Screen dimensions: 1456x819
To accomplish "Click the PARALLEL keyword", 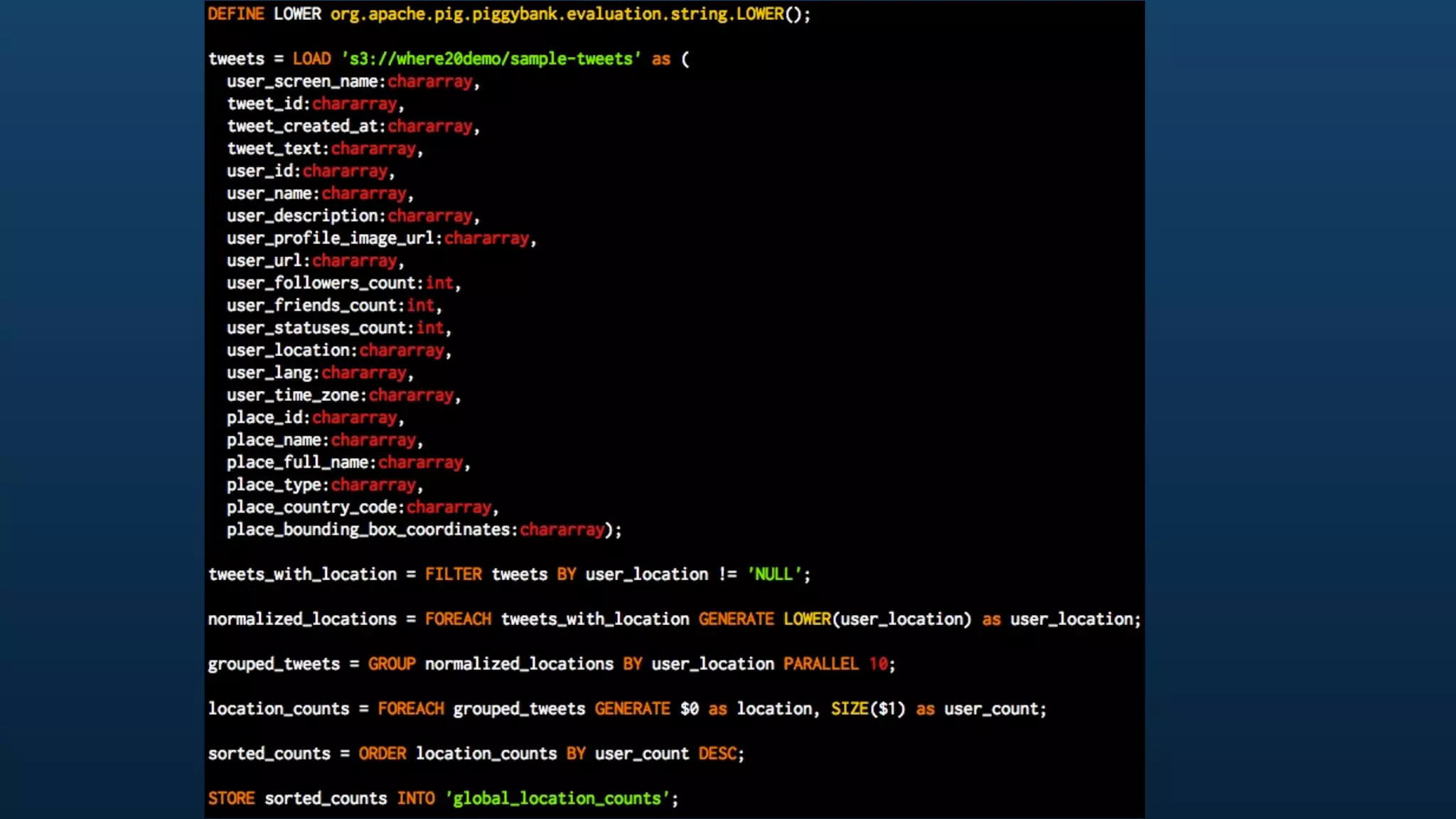I will point(820,664).
